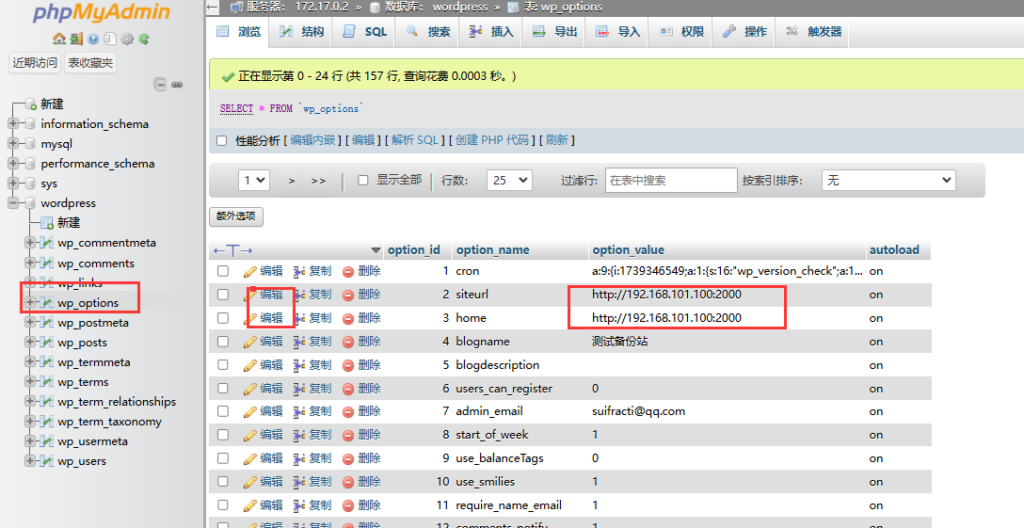
Task: Sort by the option_name column header
Action: (492, 250)
